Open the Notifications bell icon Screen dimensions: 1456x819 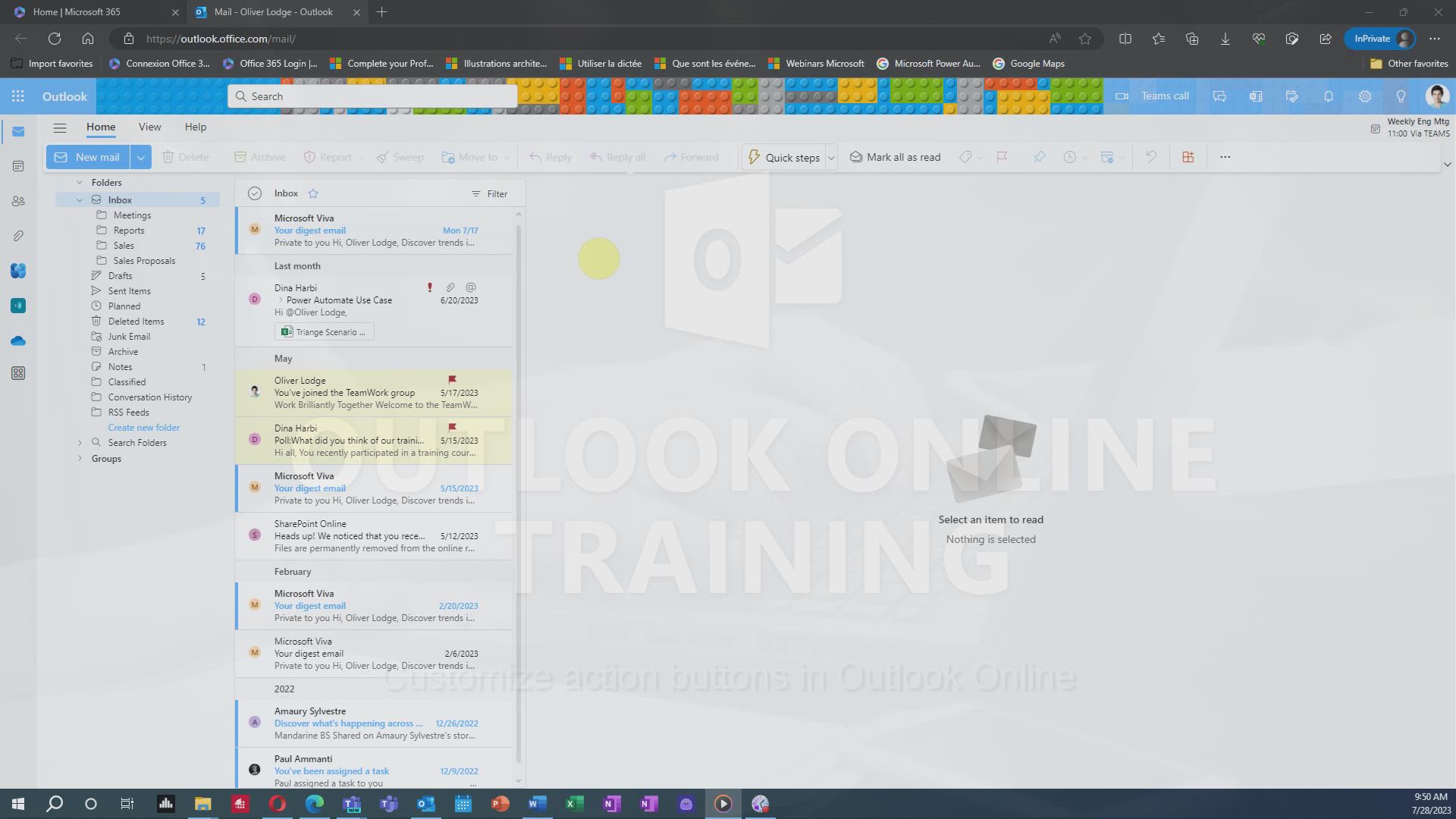coord(1329,96)
